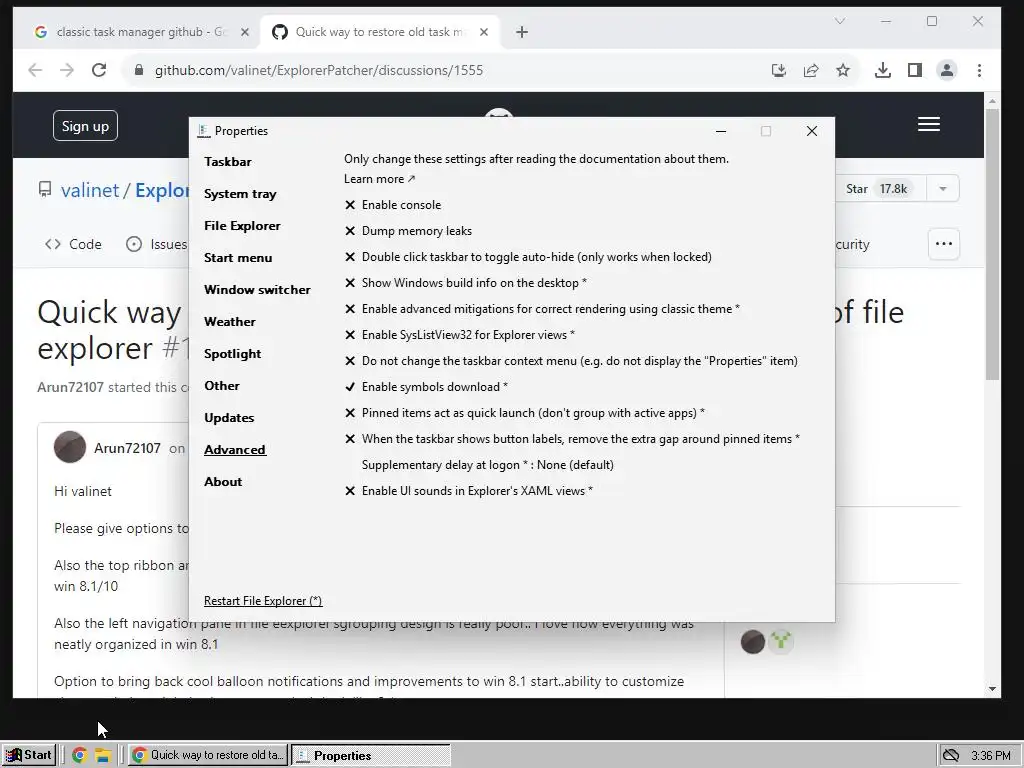This screenshot has width=1024, height=768.
Task: Select Window switcher section in Properties
Action: pyautogui.click(x=257, y=290)
